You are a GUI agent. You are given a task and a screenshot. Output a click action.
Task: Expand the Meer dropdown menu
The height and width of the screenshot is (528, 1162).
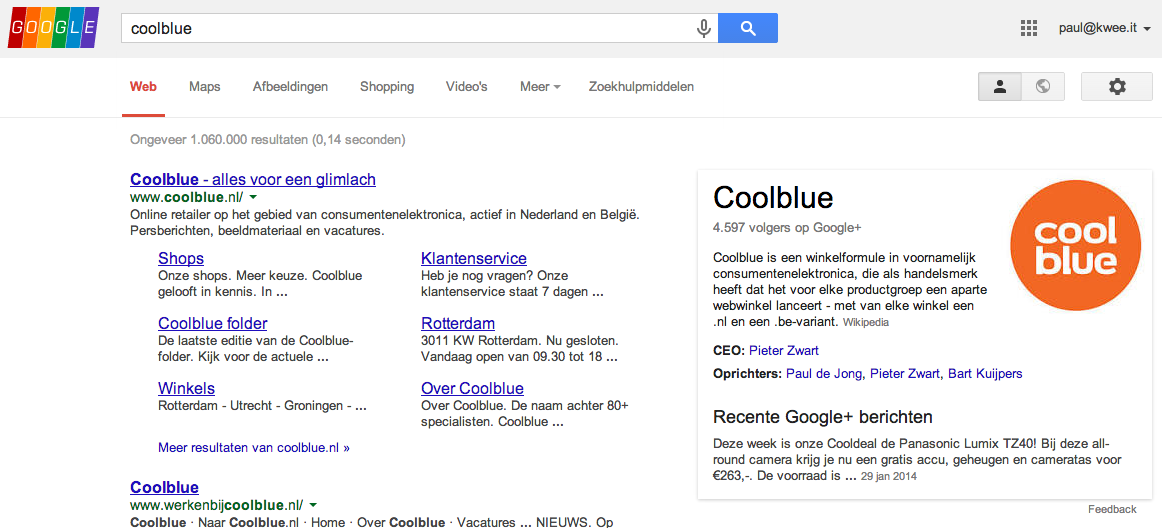pyautogui.click(x=540, y=87)
